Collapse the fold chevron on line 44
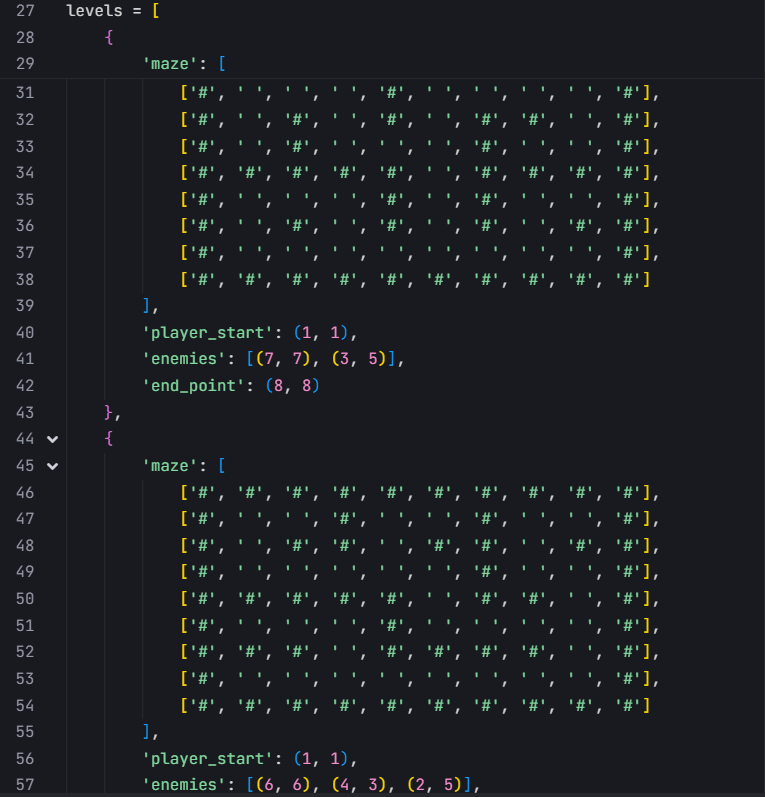 coord(52,439)
